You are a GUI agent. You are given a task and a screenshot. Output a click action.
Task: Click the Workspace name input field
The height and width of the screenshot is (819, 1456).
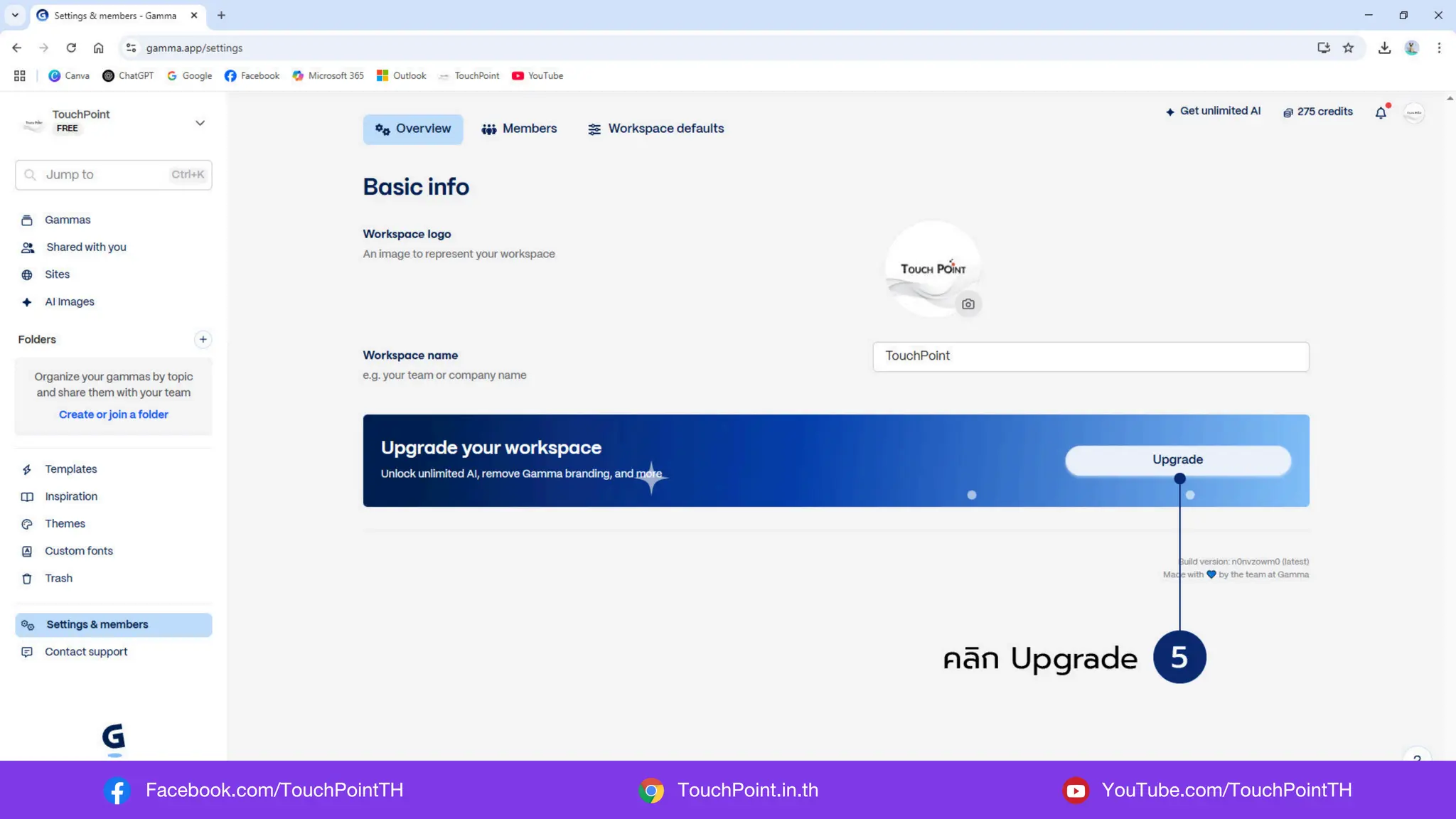(x=1090, y=356)
